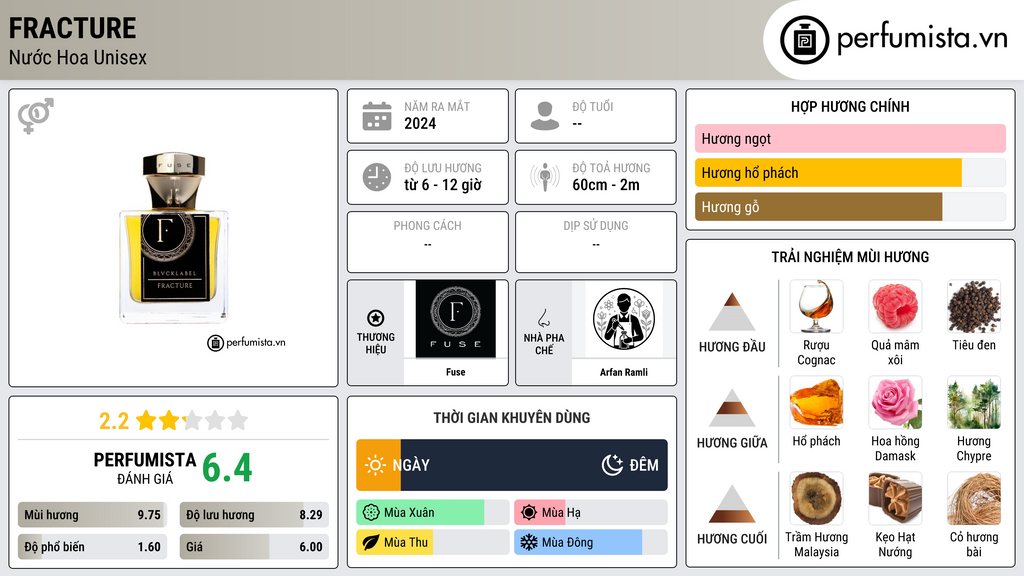This screenshot has width=1024, height=576.
Task: Click the Hương đầu pyramid icon
Action: pyautogui.click(x=732, y=312)
